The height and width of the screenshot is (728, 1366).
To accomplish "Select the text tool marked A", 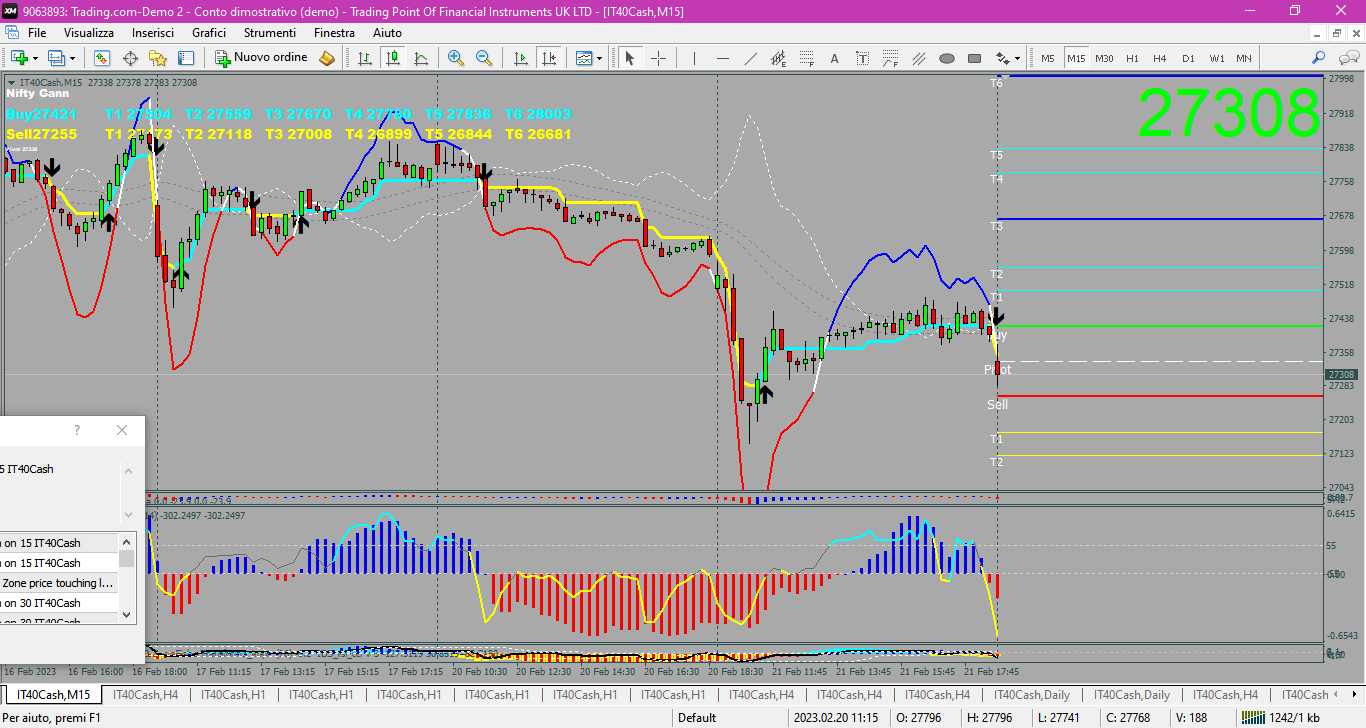I will 834,58.
